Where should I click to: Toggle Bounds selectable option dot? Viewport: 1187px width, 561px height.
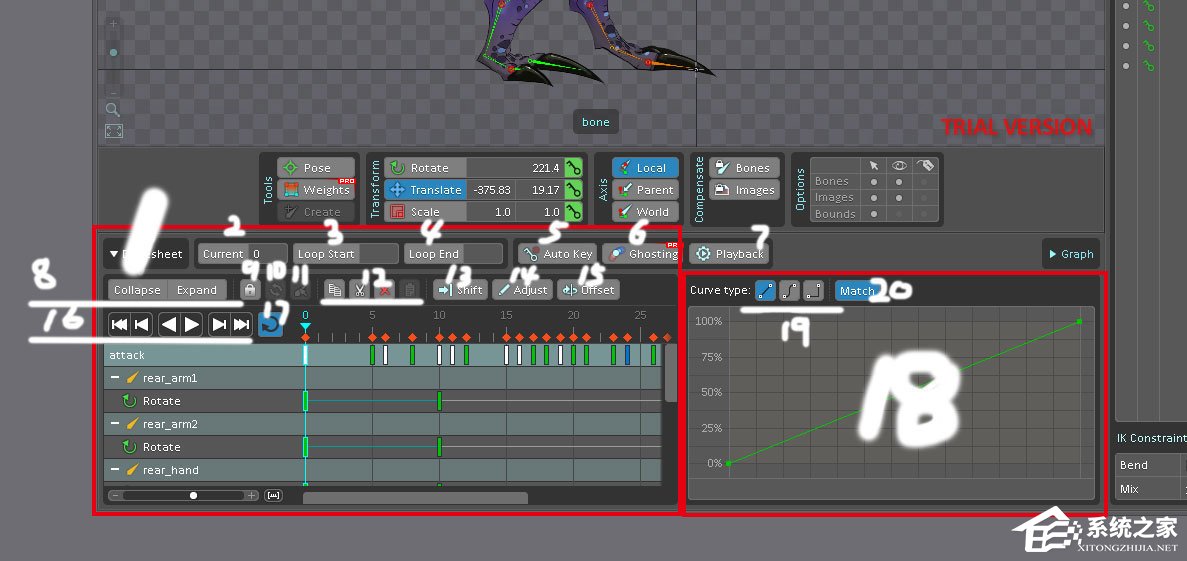point(874,214)
